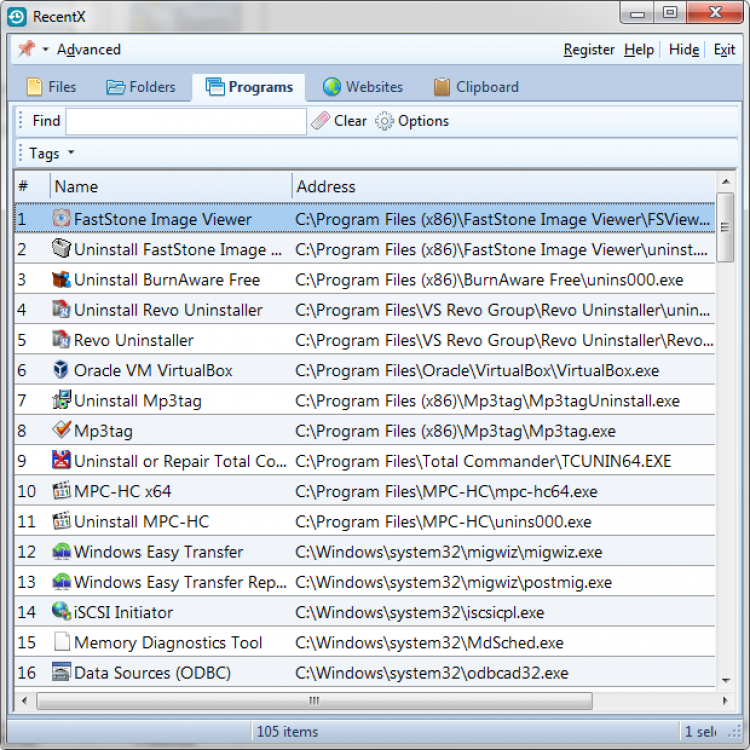Click the iSCSI Initiator globe icon

[61, 611]
